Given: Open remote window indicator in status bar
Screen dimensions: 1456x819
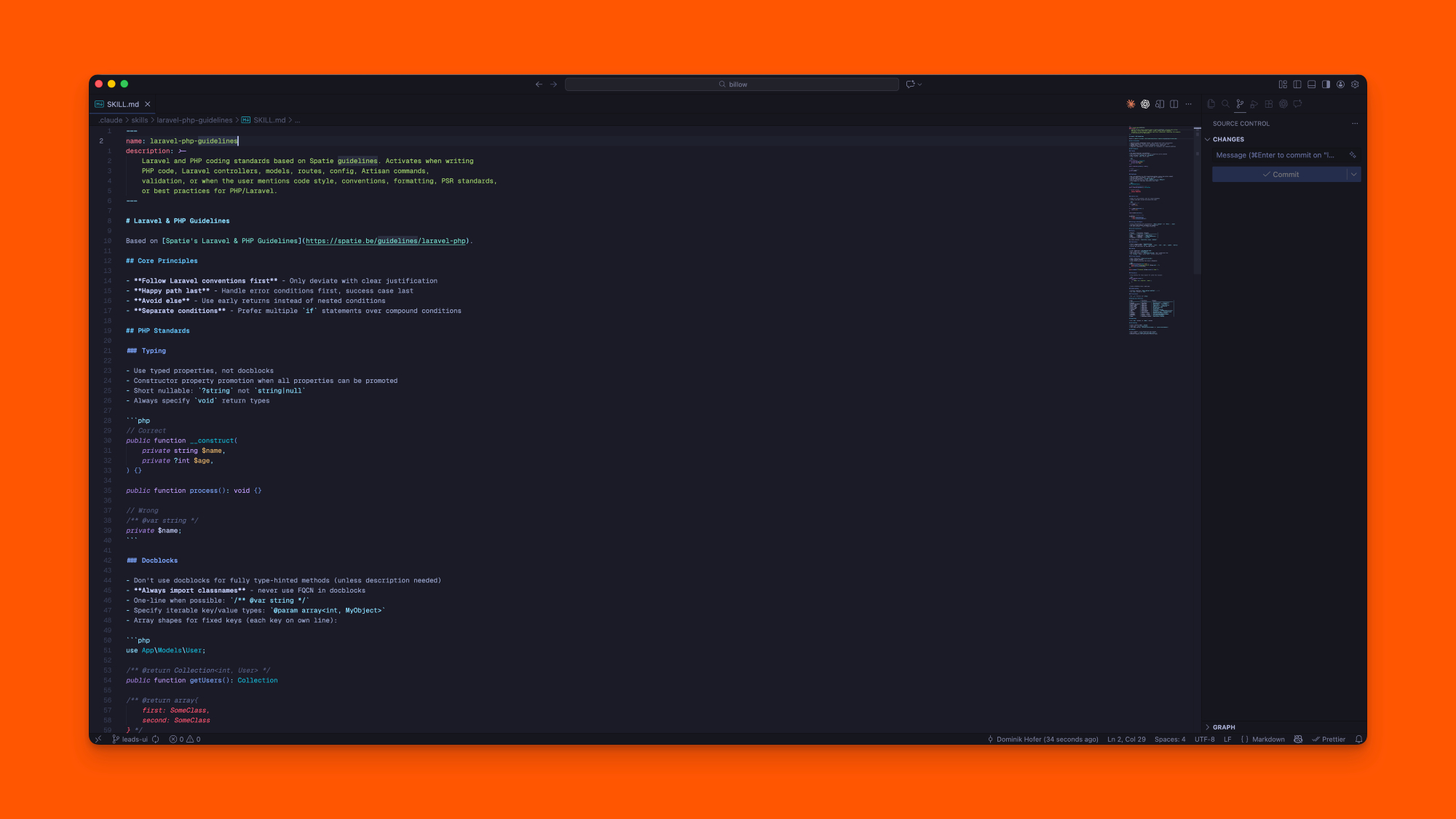Looking at the screenshot, I should (x=98, y=739).
